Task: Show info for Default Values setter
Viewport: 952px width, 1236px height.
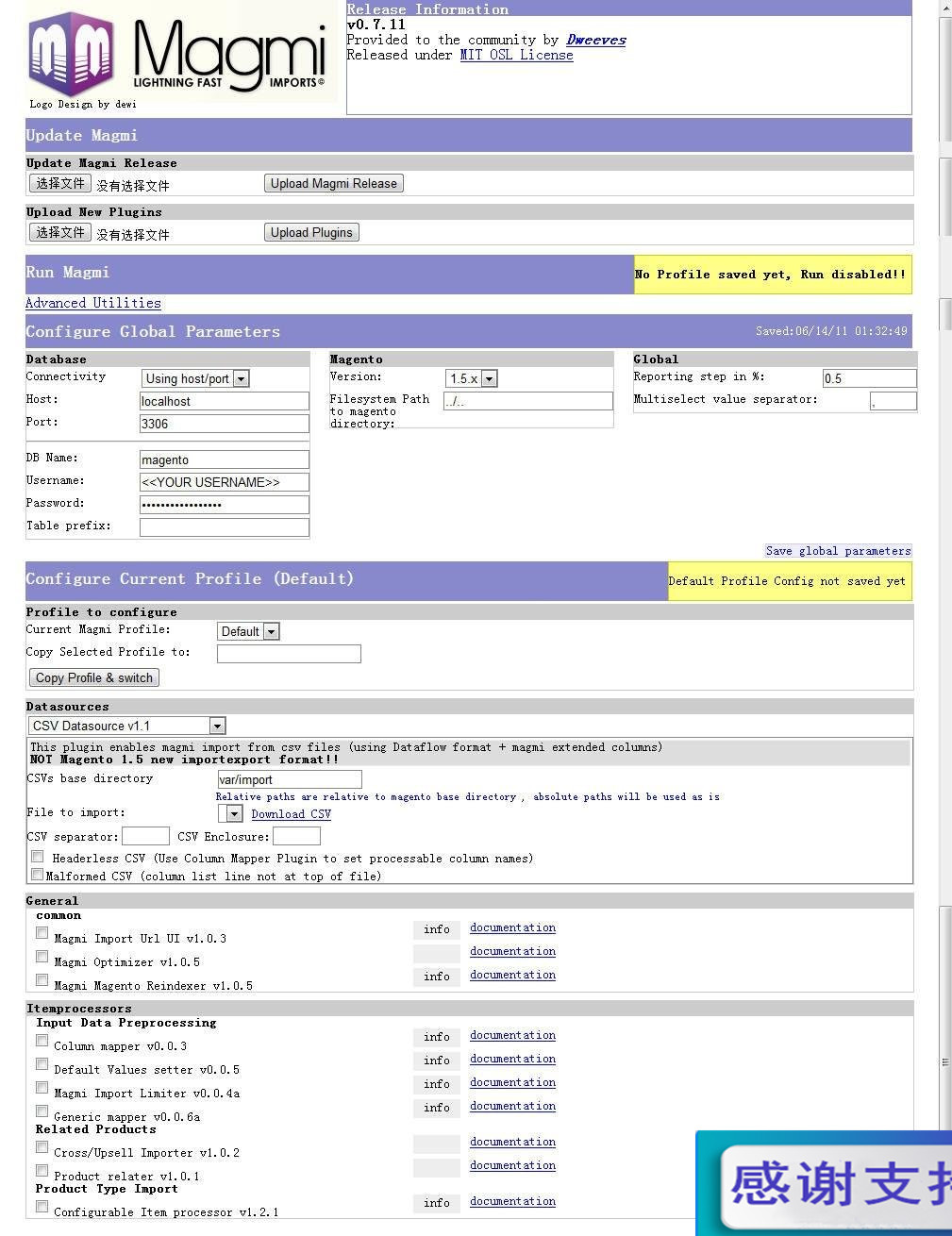Action: 437,1061
